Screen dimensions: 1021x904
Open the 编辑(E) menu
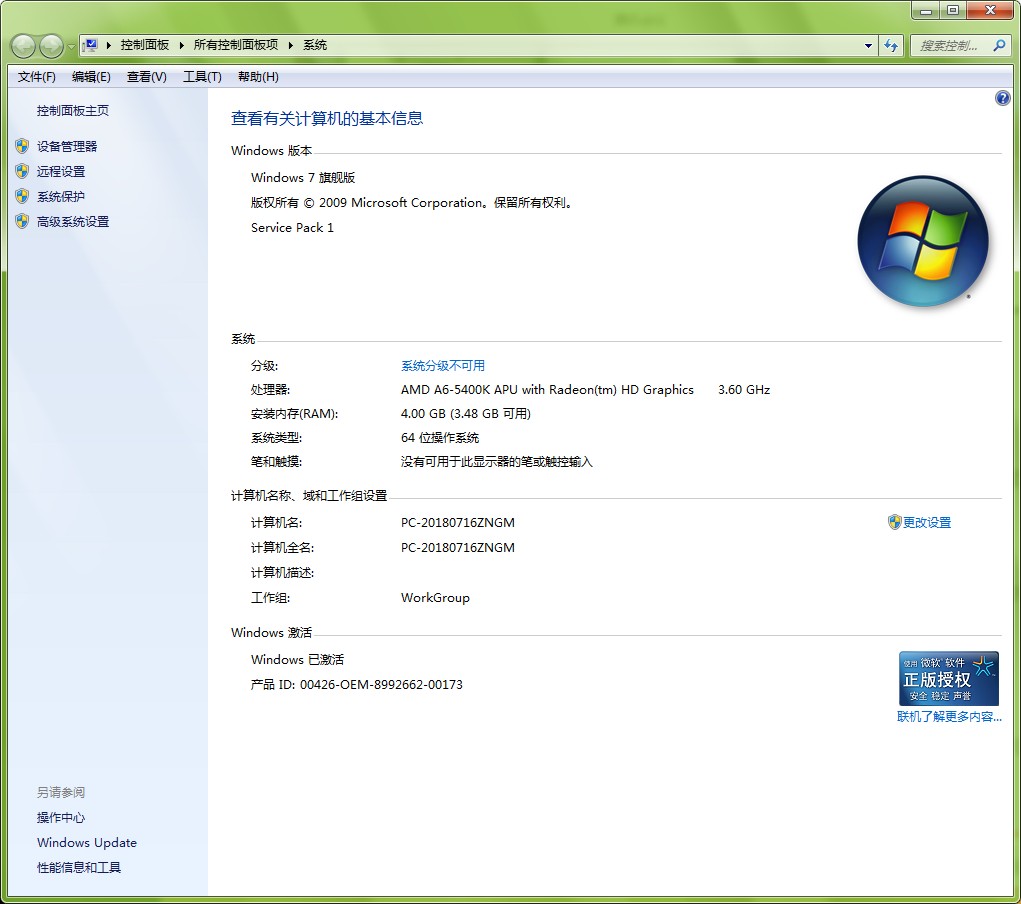click(91, 77)
